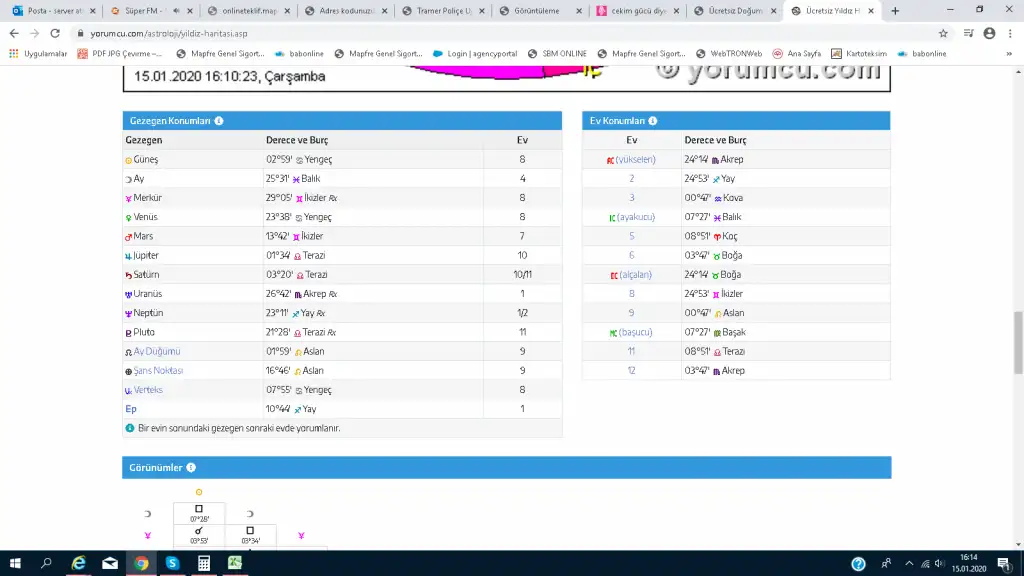The height and width of the screenshot is (576, 1024).
Task: Switch to the Süper FM tab
Action: [x=147, y=11]
